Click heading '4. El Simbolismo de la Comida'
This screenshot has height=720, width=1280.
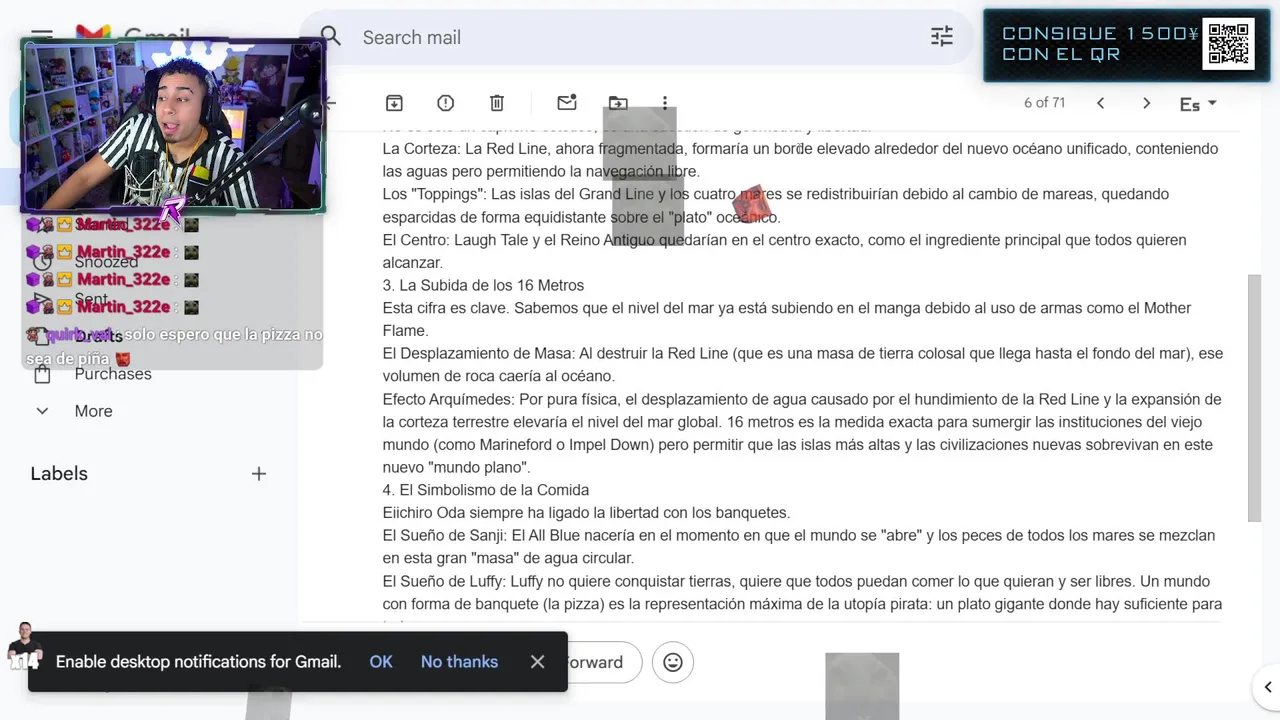click(486, 490)
